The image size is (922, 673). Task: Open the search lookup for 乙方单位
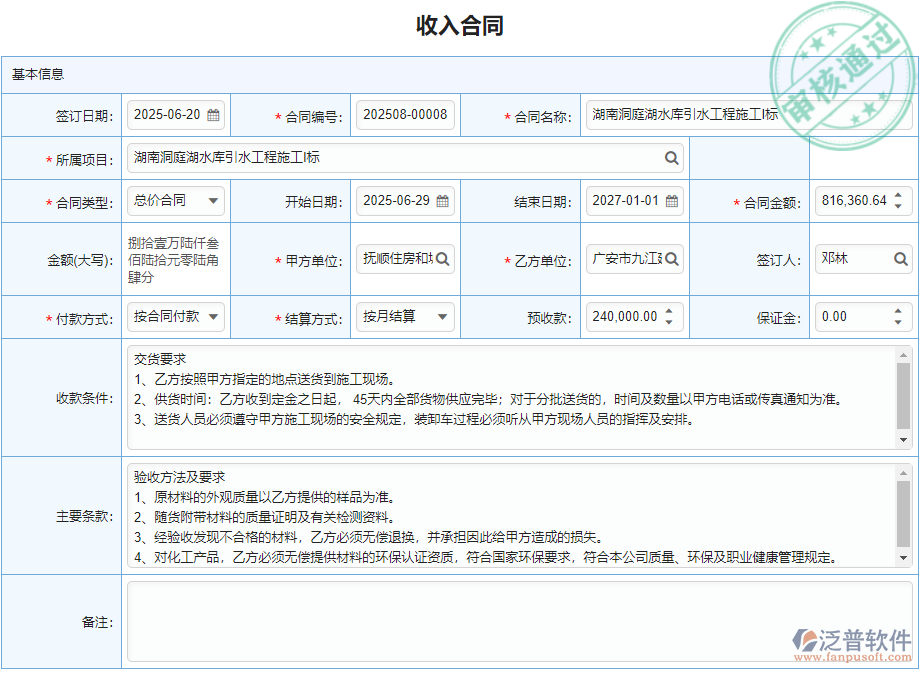coord(672,259)
